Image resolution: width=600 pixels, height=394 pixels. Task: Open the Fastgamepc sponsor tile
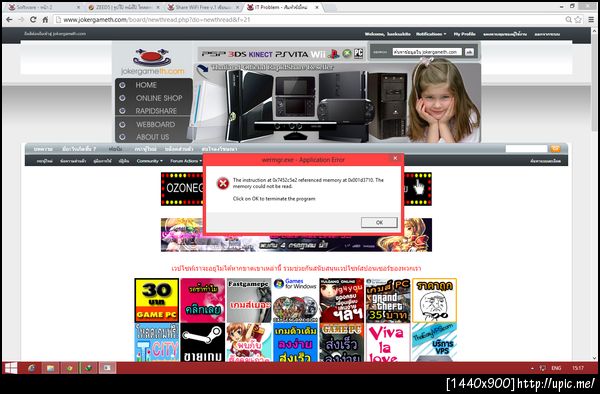[x=249, y=300]
